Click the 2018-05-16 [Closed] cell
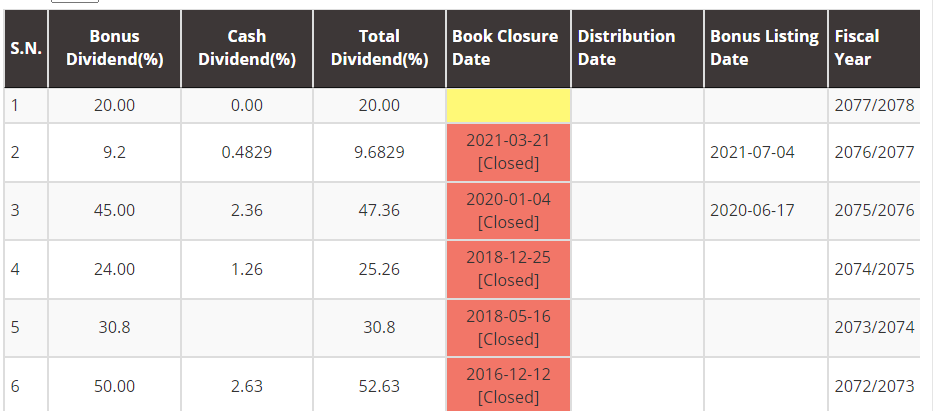This screenshot has width=933, height=411. [x=508, y=327]
